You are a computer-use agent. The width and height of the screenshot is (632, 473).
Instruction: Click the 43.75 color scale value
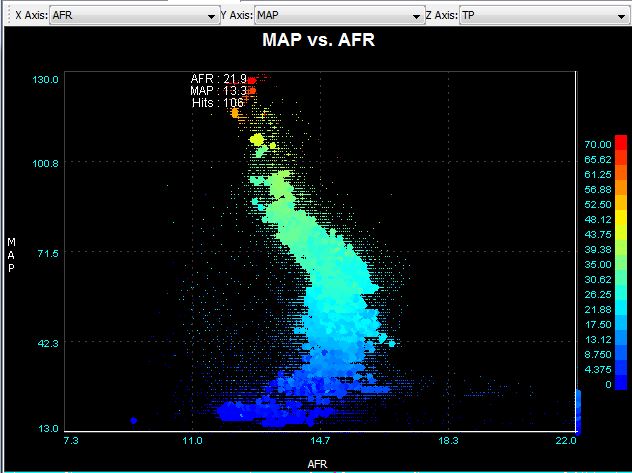click(598, 234)
